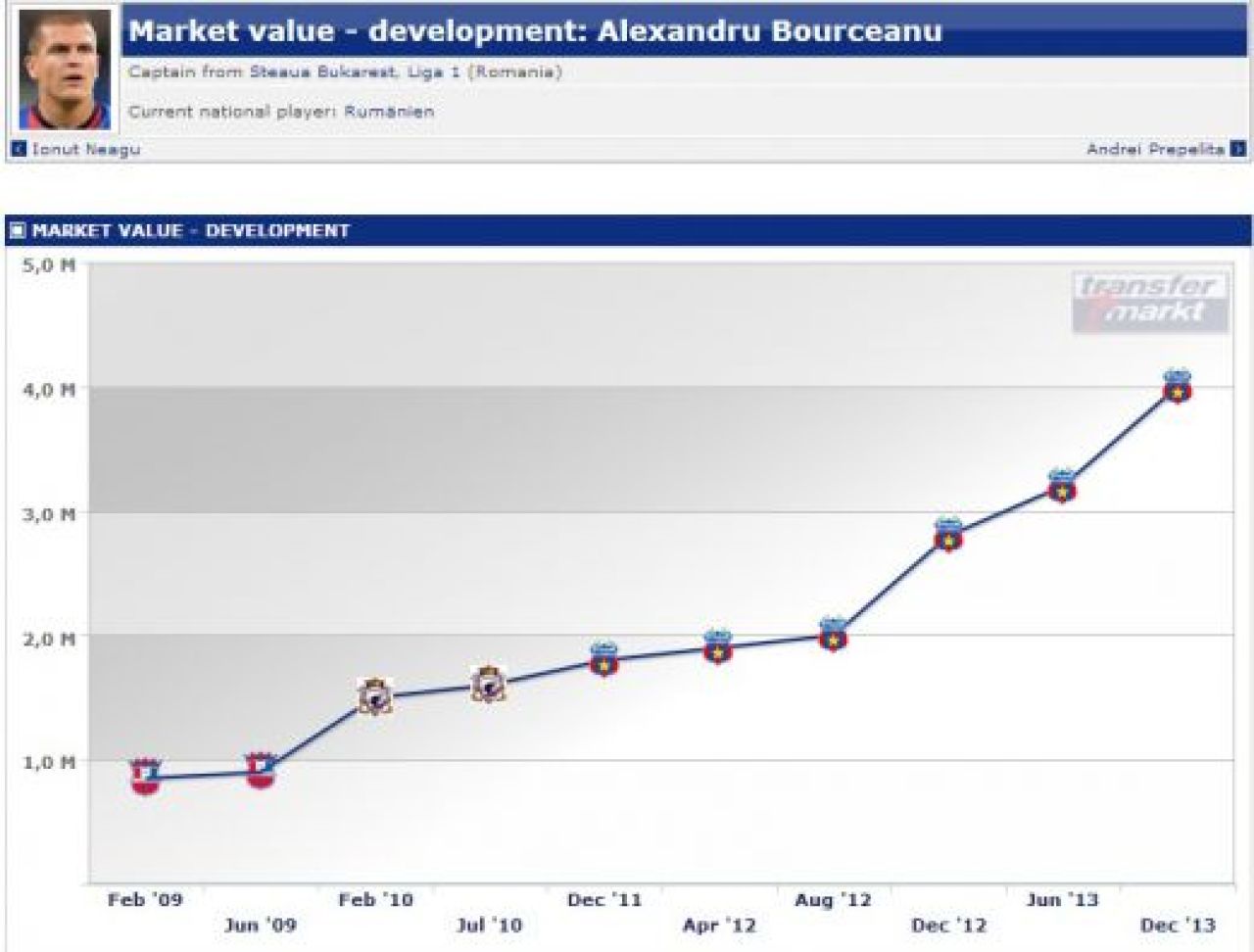Select the Jun '13 Steaua crest data point
This screenshot has height=952, width=1254.
pyautogui.click(x=1062, y=486)
